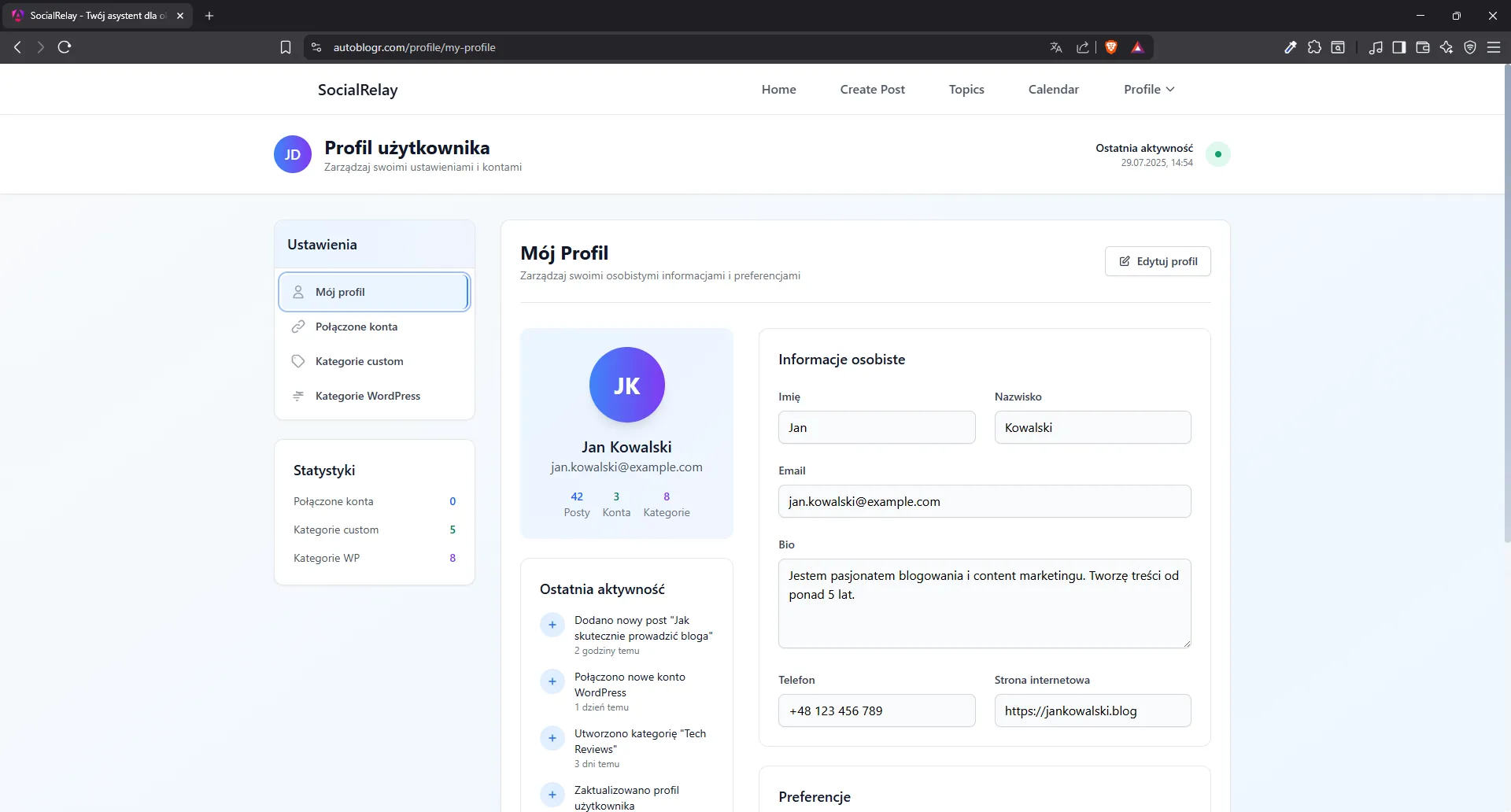
Task: Click the translate page icon
Action: coord(1056,47)
